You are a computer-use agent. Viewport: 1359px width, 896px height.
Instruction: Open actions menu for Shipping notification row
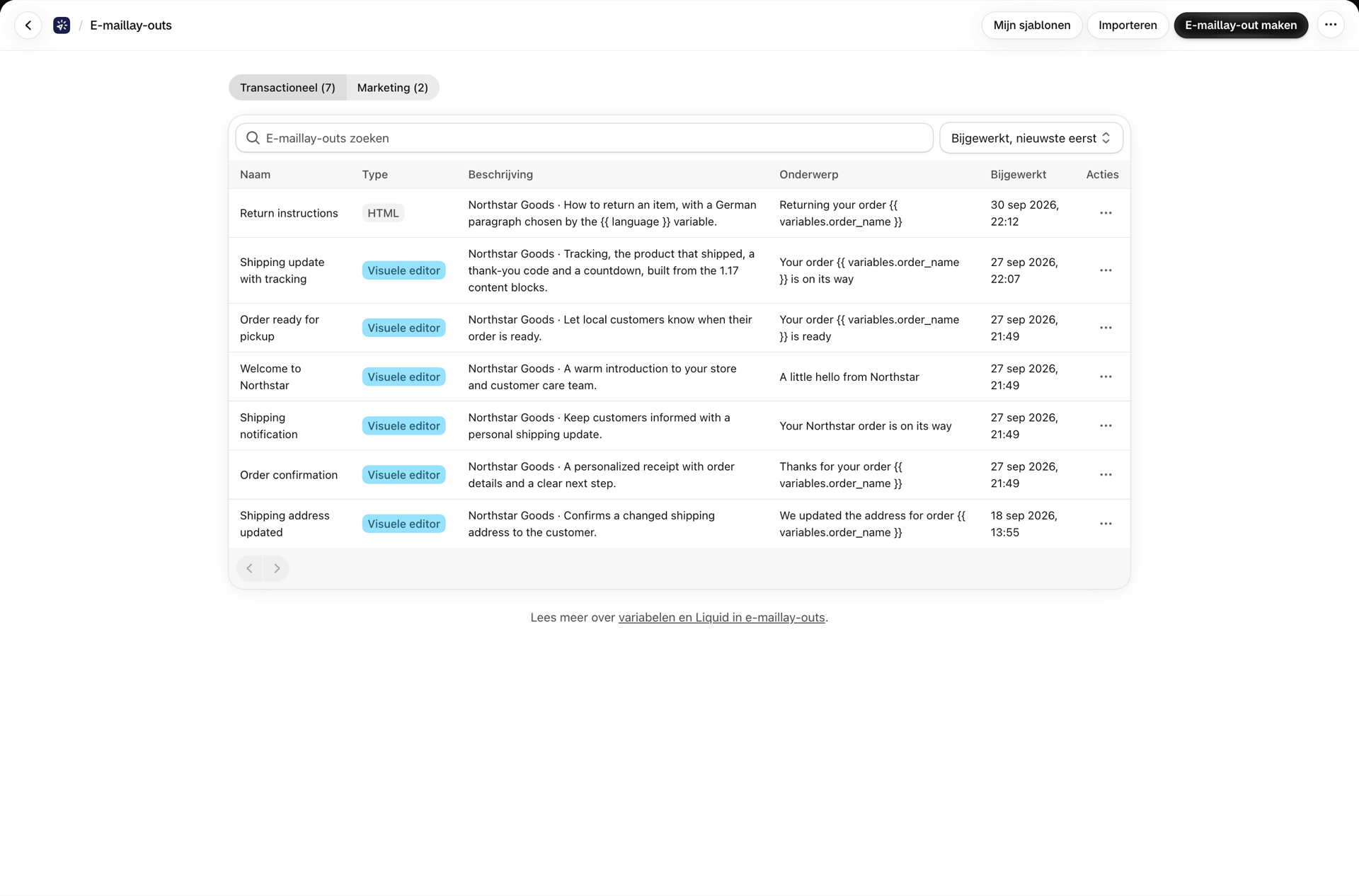click(x=1106, y=425)
